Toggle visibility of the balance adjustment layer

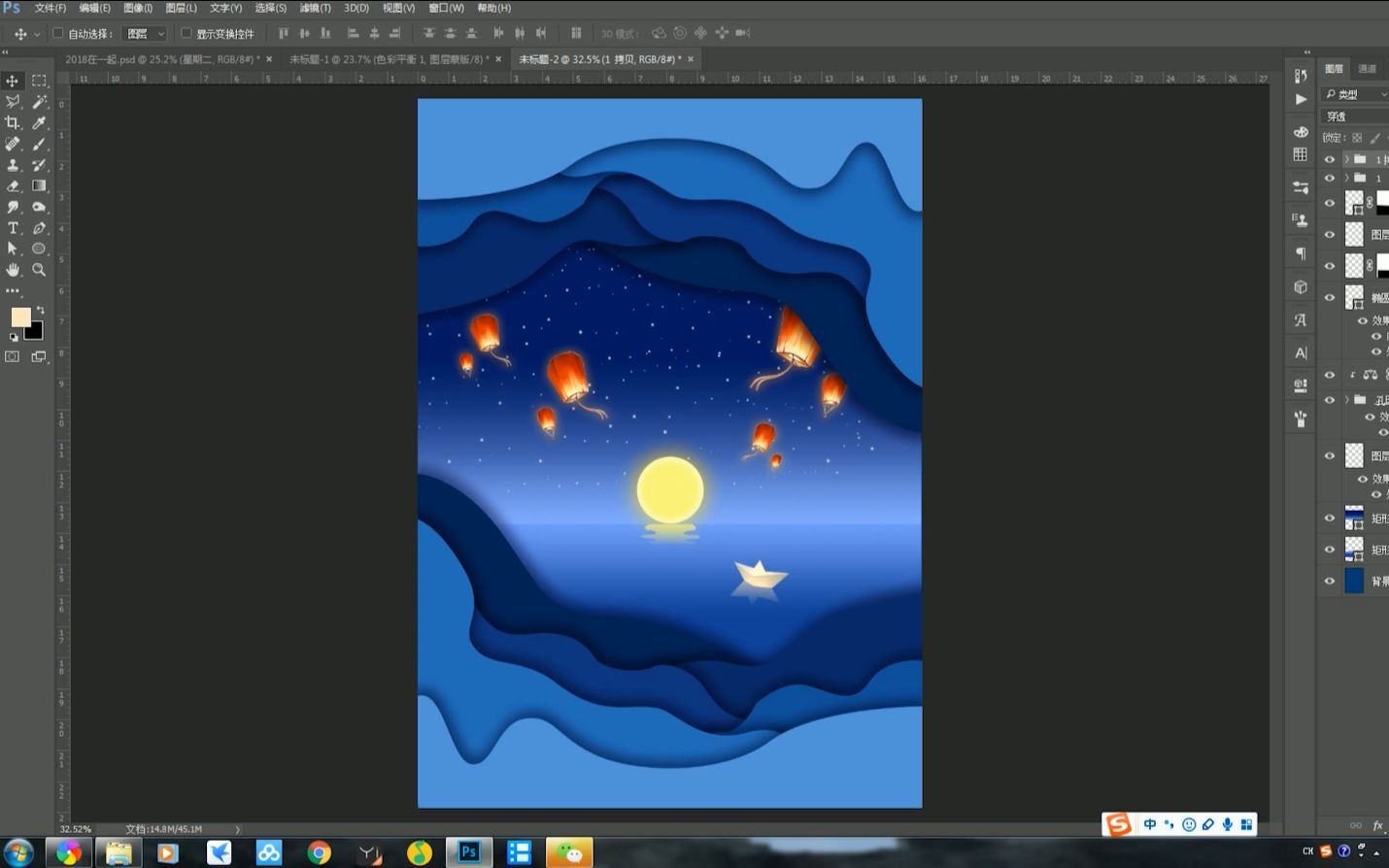click(x=1330, y=375)
